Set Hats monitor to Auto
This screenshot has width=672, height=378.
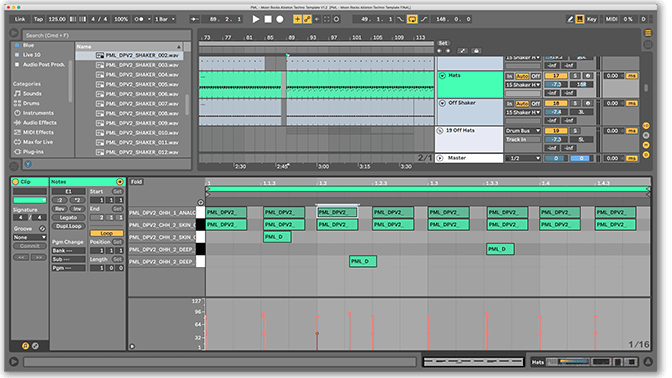[522, 76]
